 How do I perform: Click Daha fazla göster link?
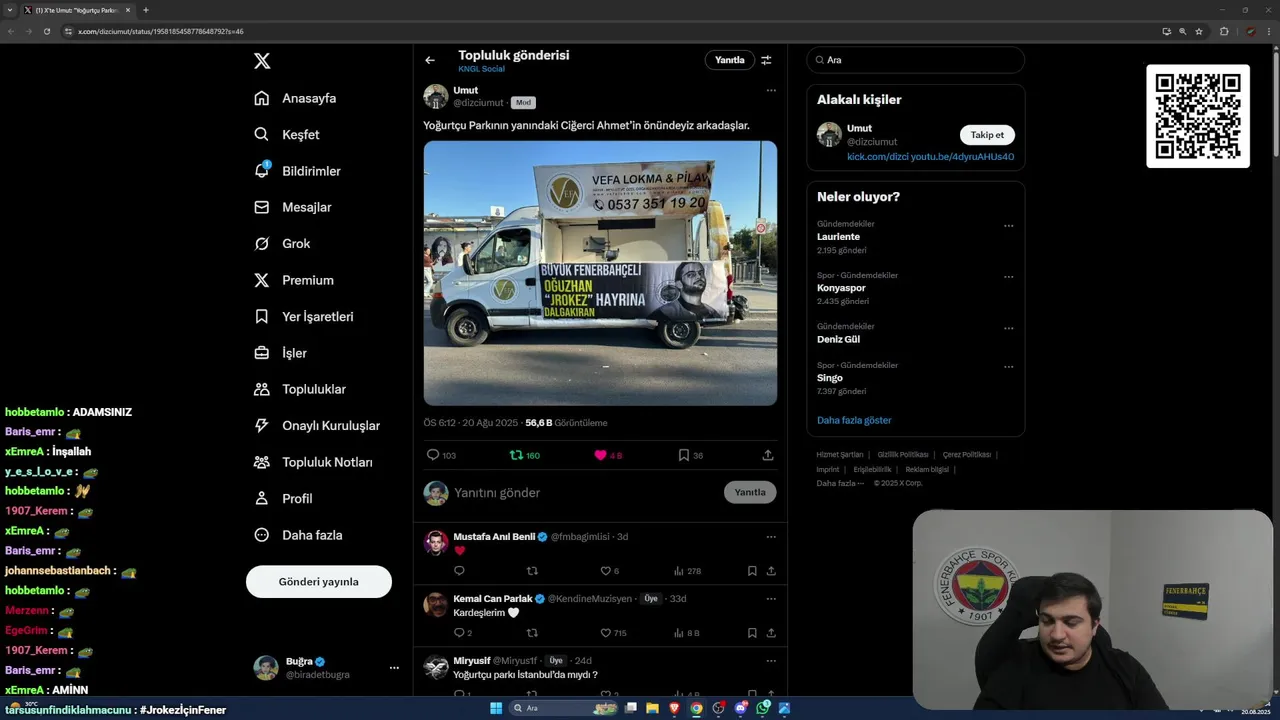(854, 420)
